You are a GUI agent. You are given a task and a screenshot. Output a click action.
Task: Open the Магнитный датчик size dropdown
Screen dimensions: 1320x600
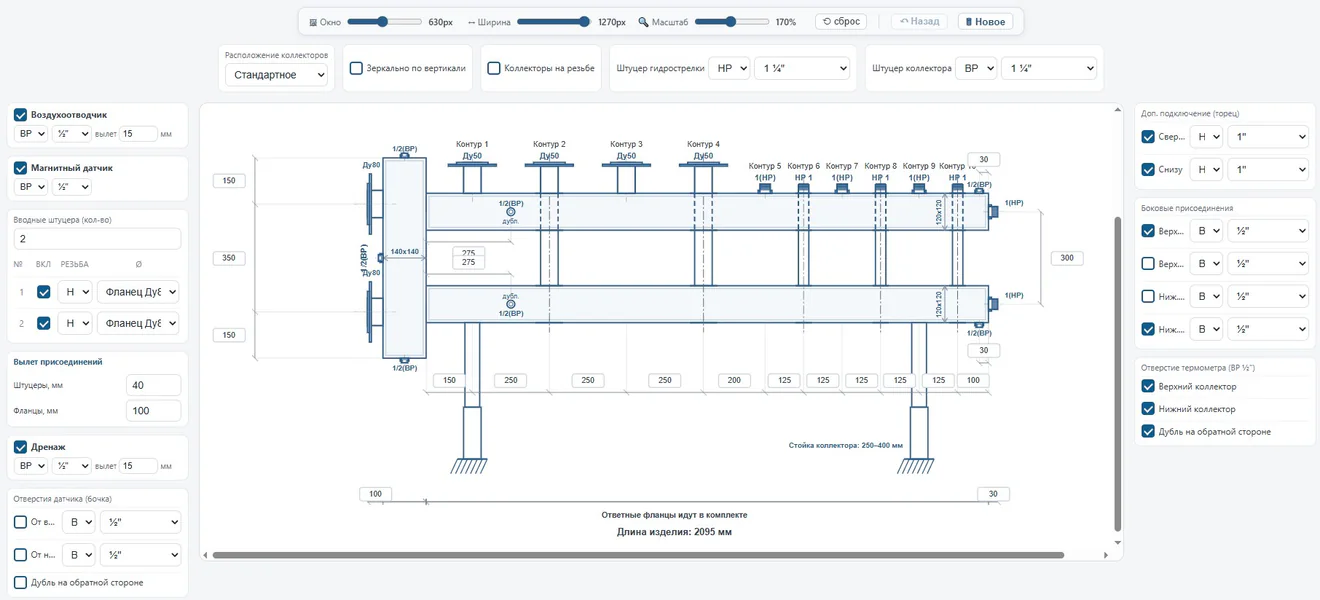(x=72, y=187)
